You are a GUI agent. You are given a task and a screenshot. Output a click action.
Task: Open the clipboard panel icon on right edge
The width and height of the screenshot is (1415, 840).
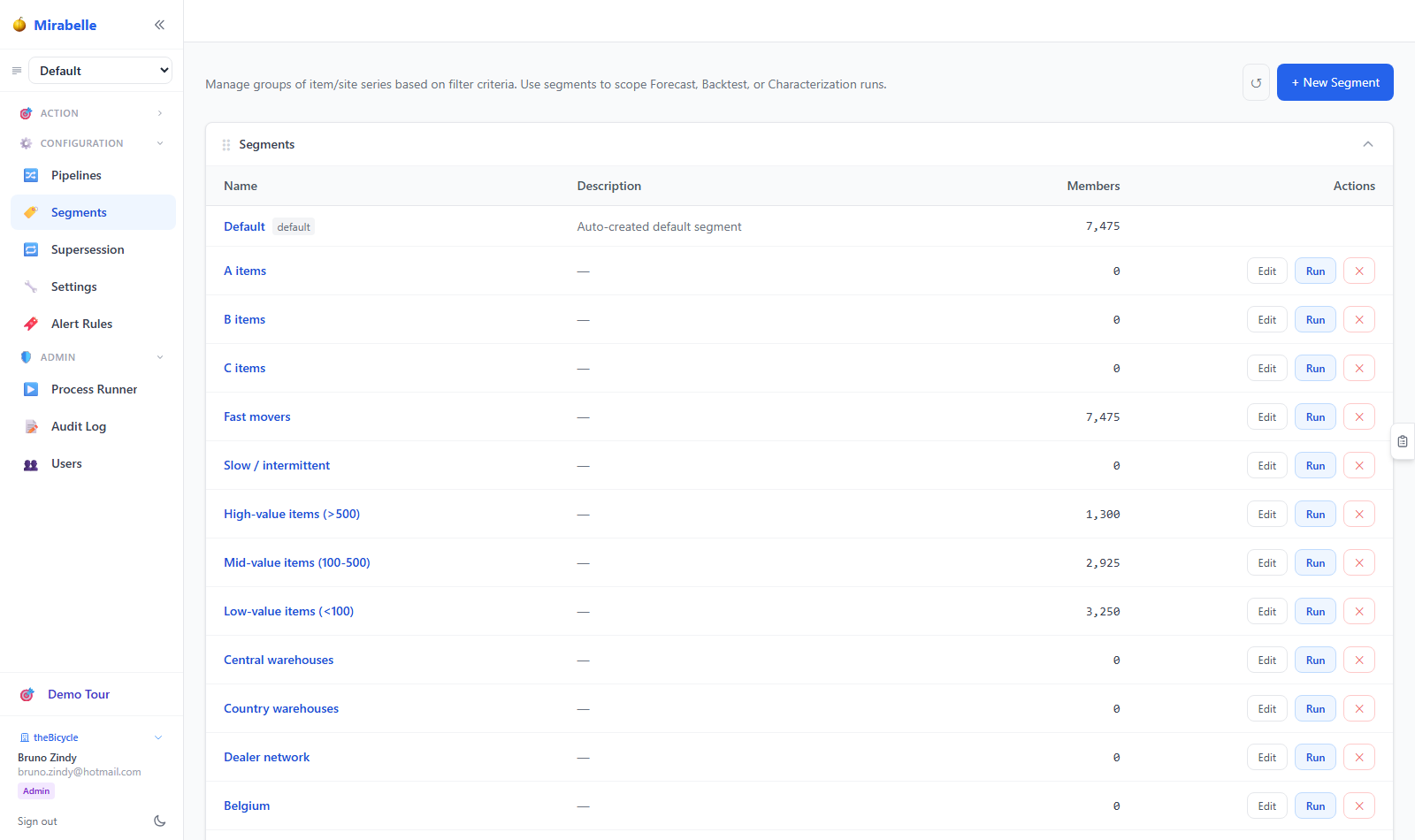pyautogui.click(x=1403, y=441)
